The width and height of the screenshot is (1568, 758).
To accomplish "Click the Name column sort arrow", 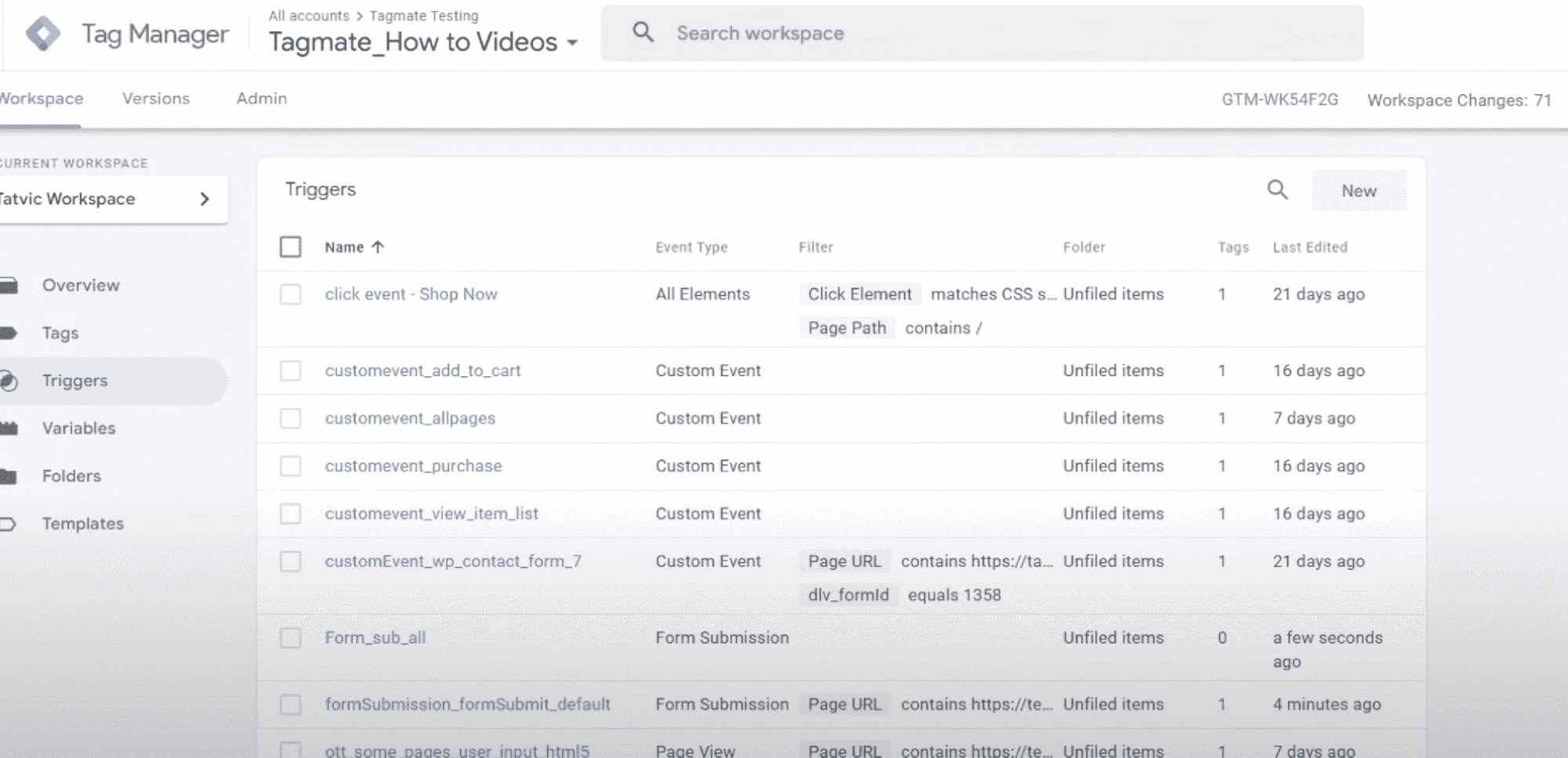I will (378, 247).
